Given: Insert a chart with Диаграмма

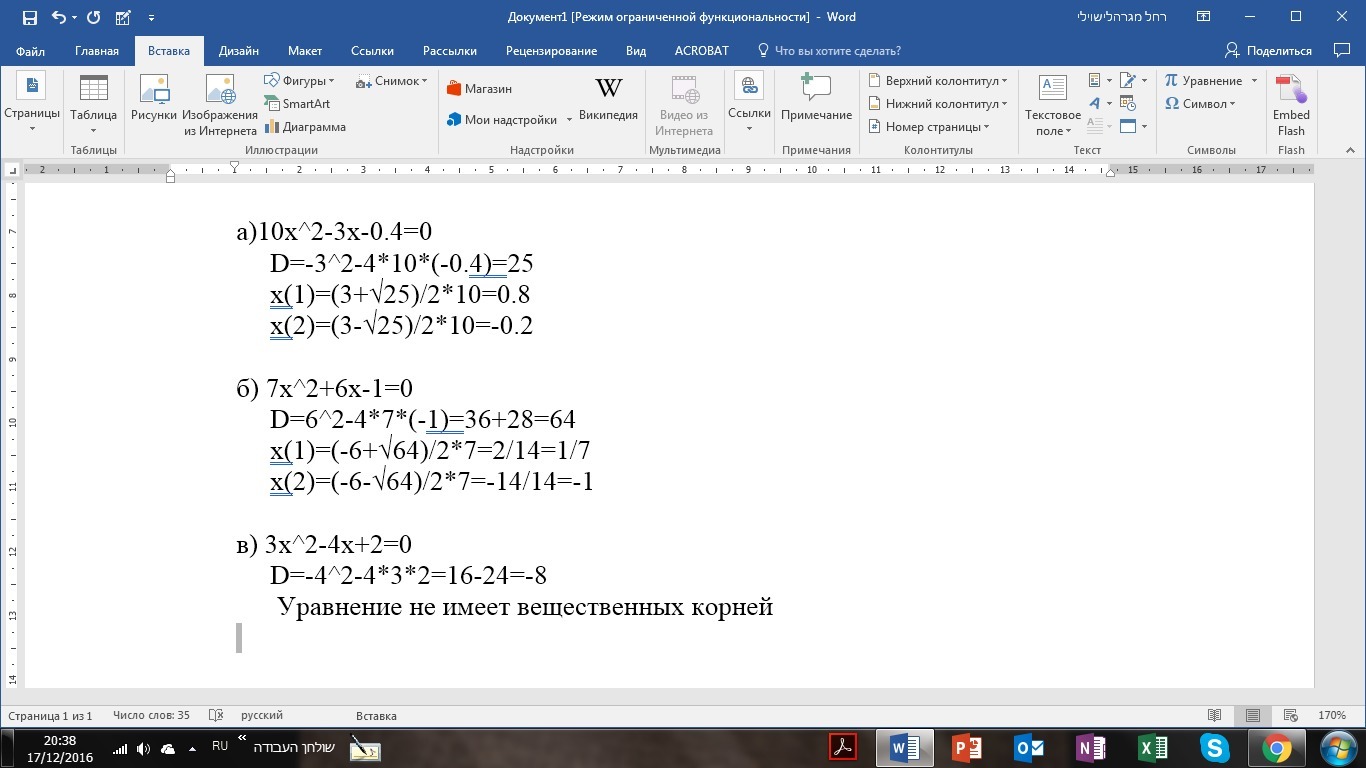Looking at the screenshot, I should 305,127.
